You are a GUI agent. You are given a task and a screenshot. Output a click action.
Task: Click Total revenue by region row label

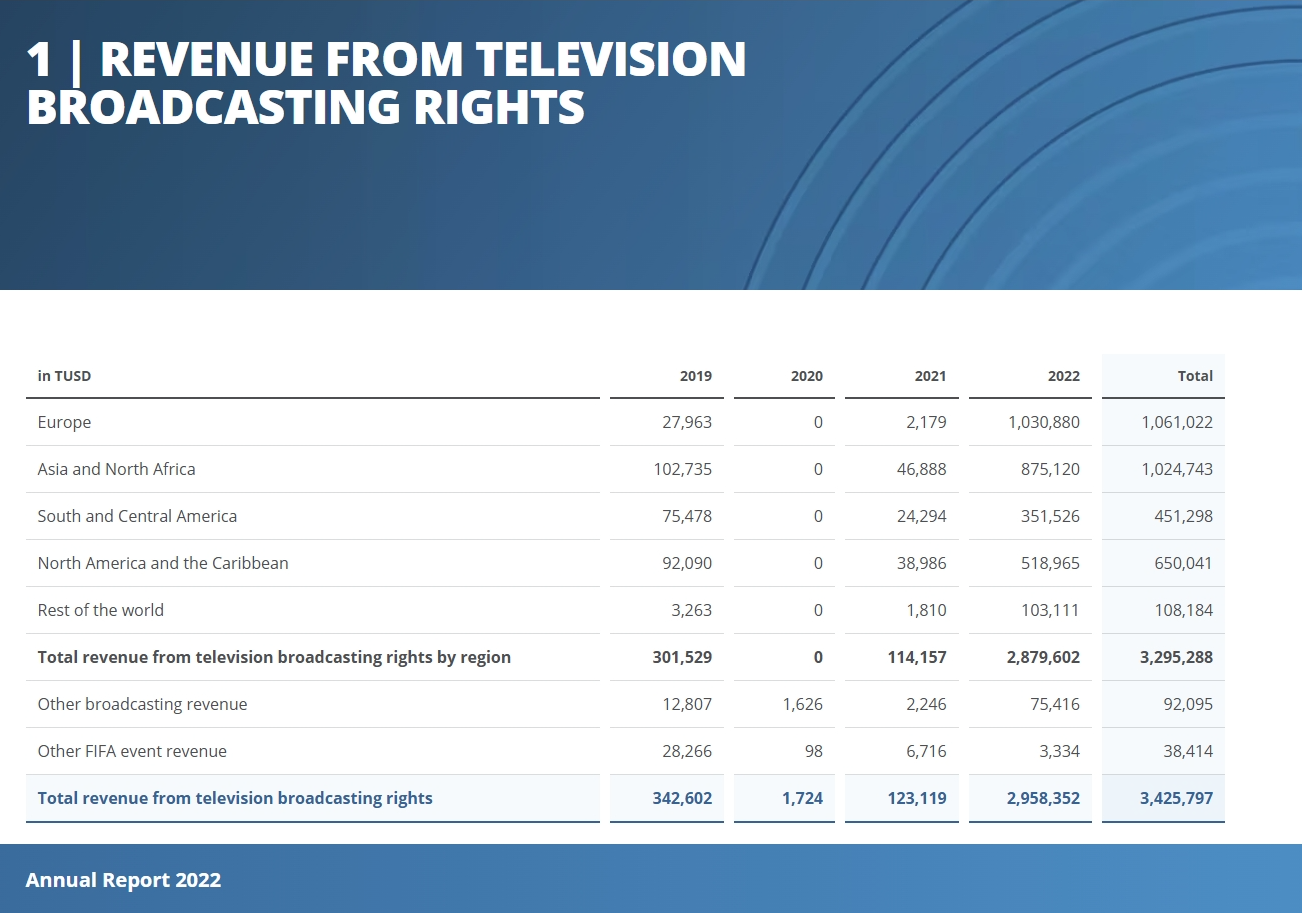[x=274, y=657]
